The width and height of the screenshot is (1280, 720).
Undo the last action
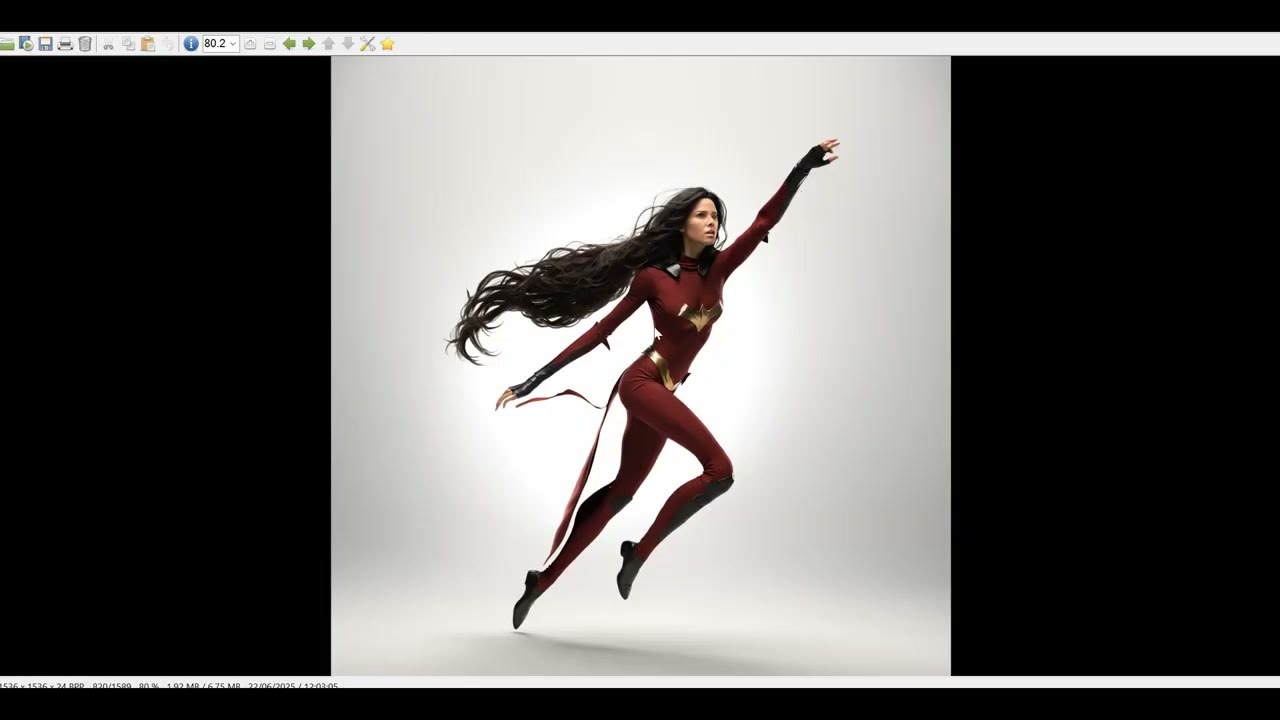click(x=167, y=44)
